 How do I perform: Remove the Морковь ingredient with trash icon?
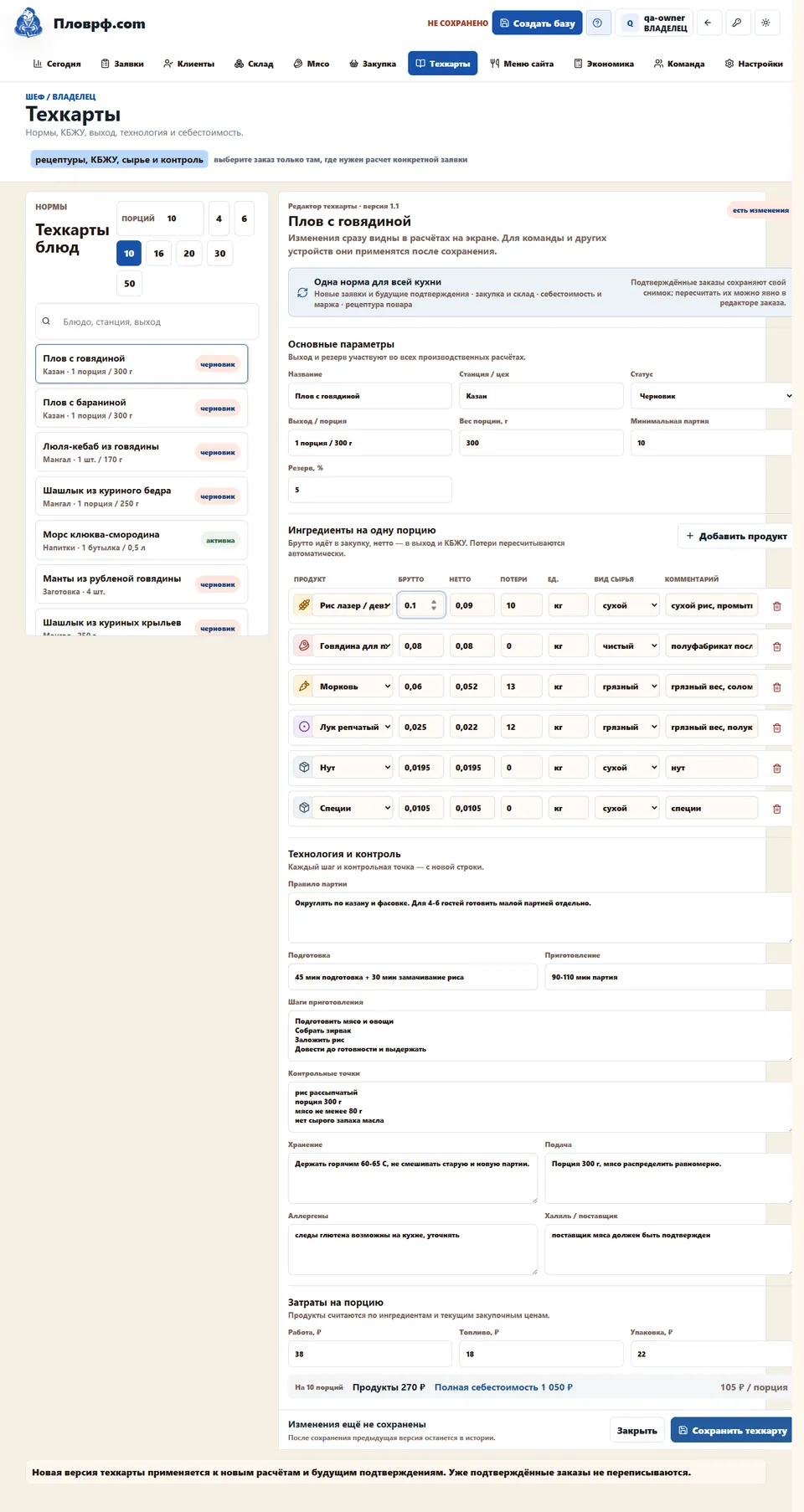(x=776, y=687)
